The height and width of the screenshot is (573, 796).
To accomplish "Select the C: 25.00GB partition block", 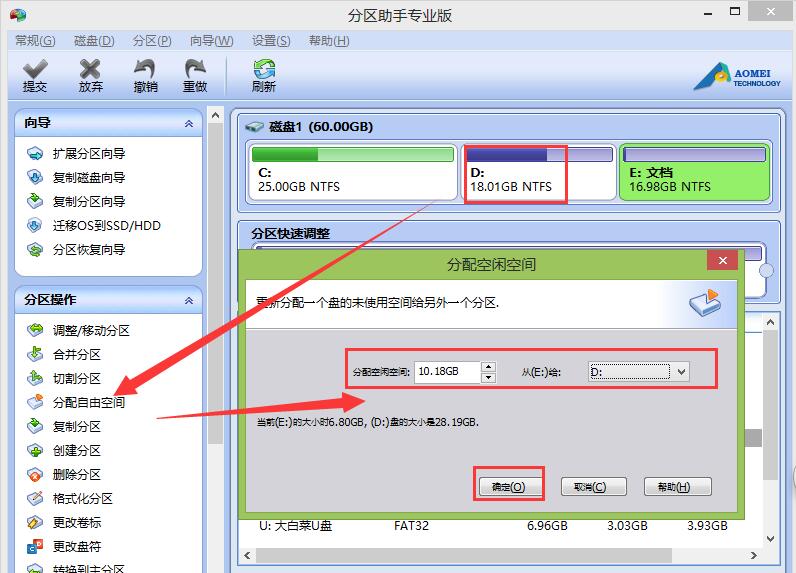I will (x=353, y=173).
